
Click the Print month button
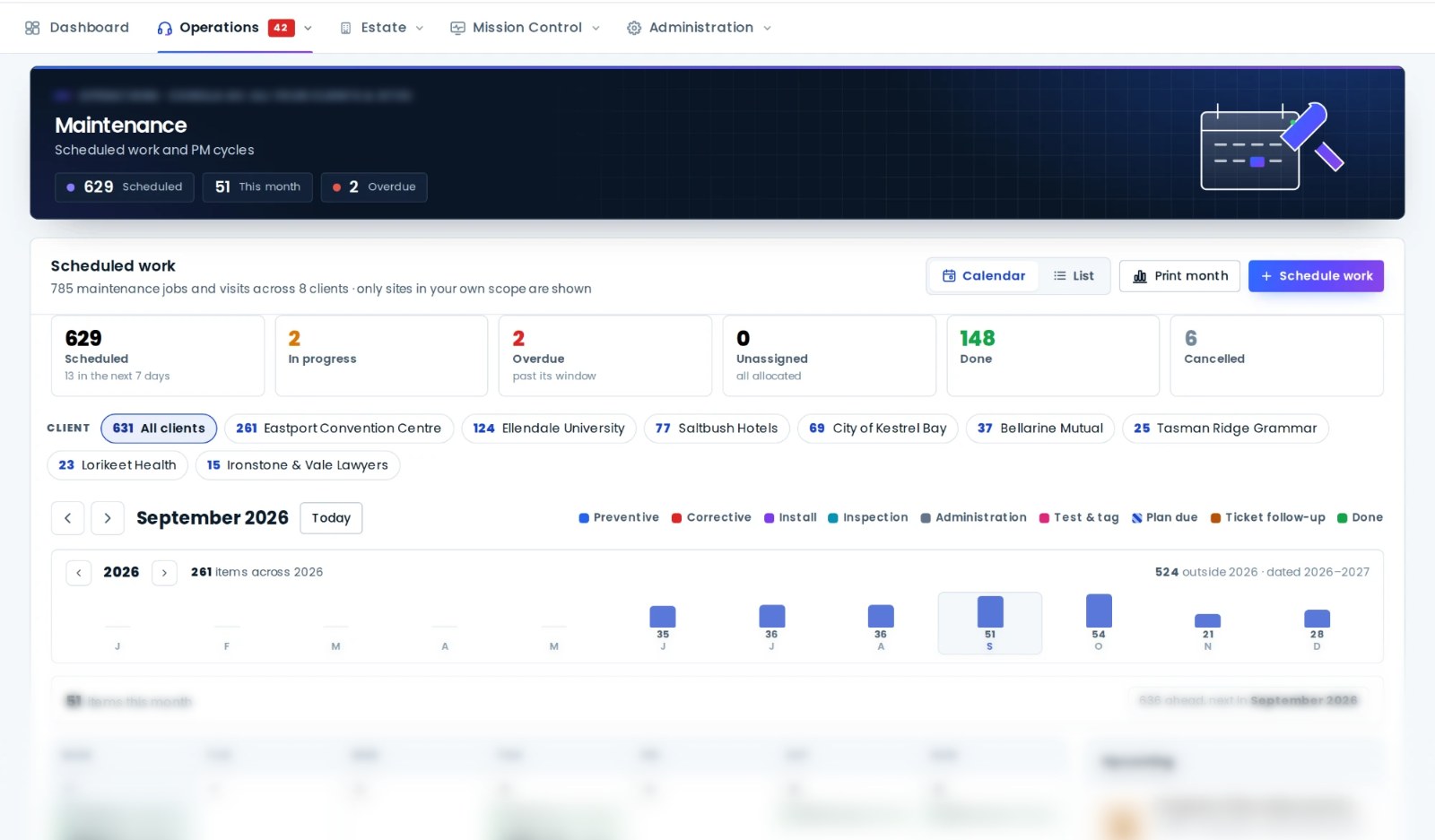click(x=1179, y=276)
